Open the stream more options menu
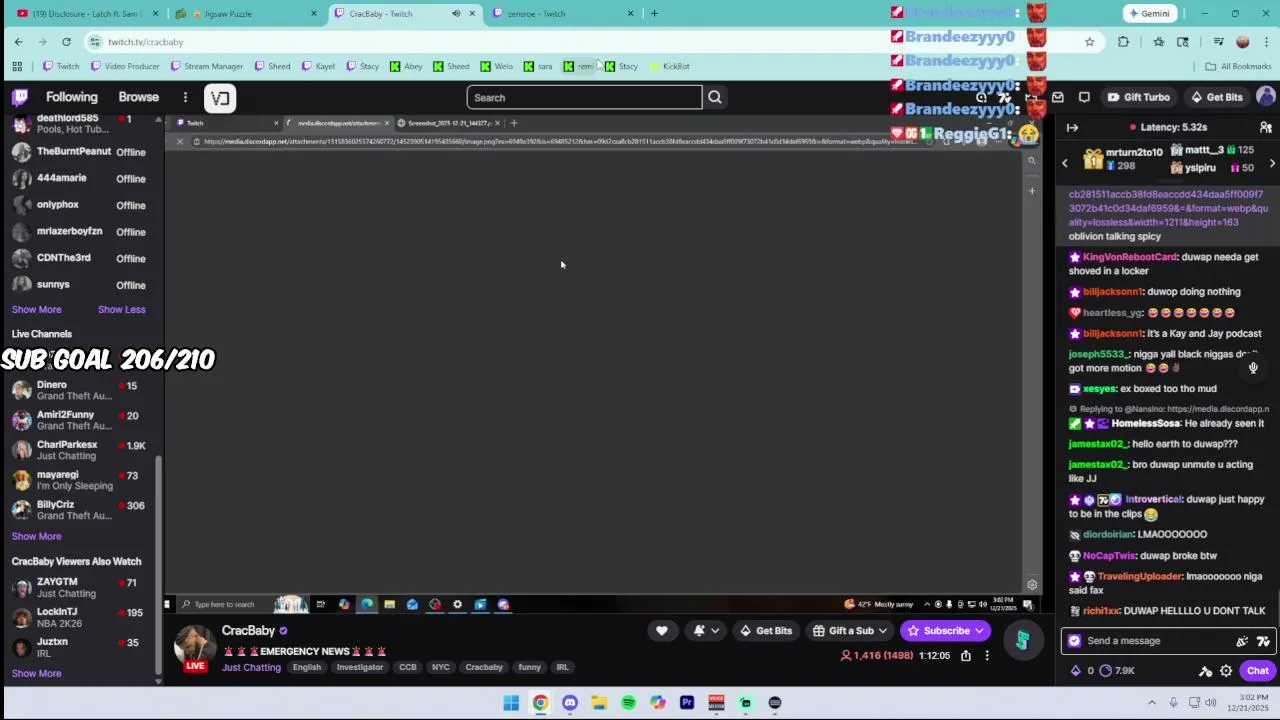This screenshot has width=1280, height=720. pos(987,656)
